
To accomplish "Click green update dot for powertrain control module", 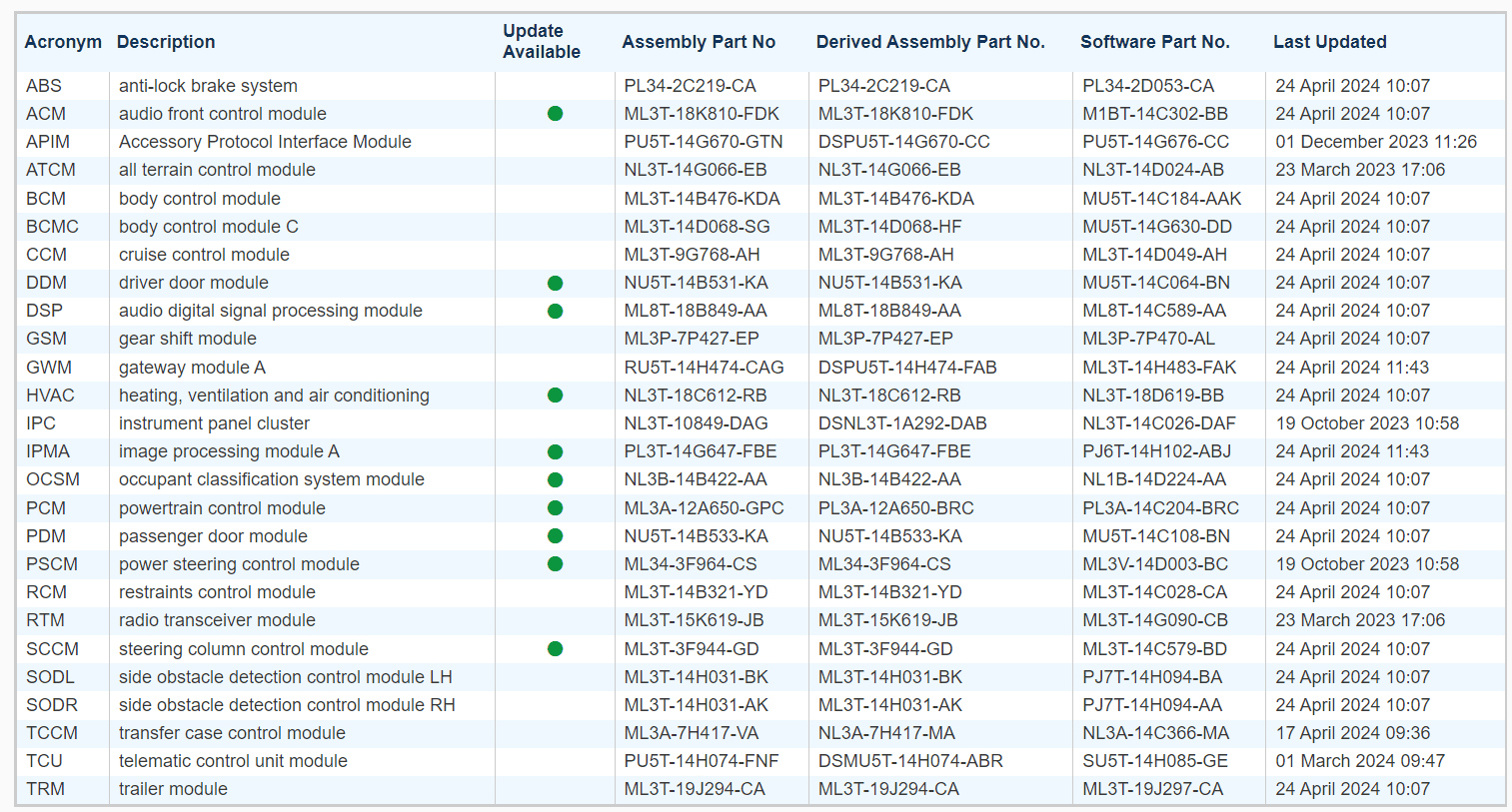I will [x=555, y=508].
